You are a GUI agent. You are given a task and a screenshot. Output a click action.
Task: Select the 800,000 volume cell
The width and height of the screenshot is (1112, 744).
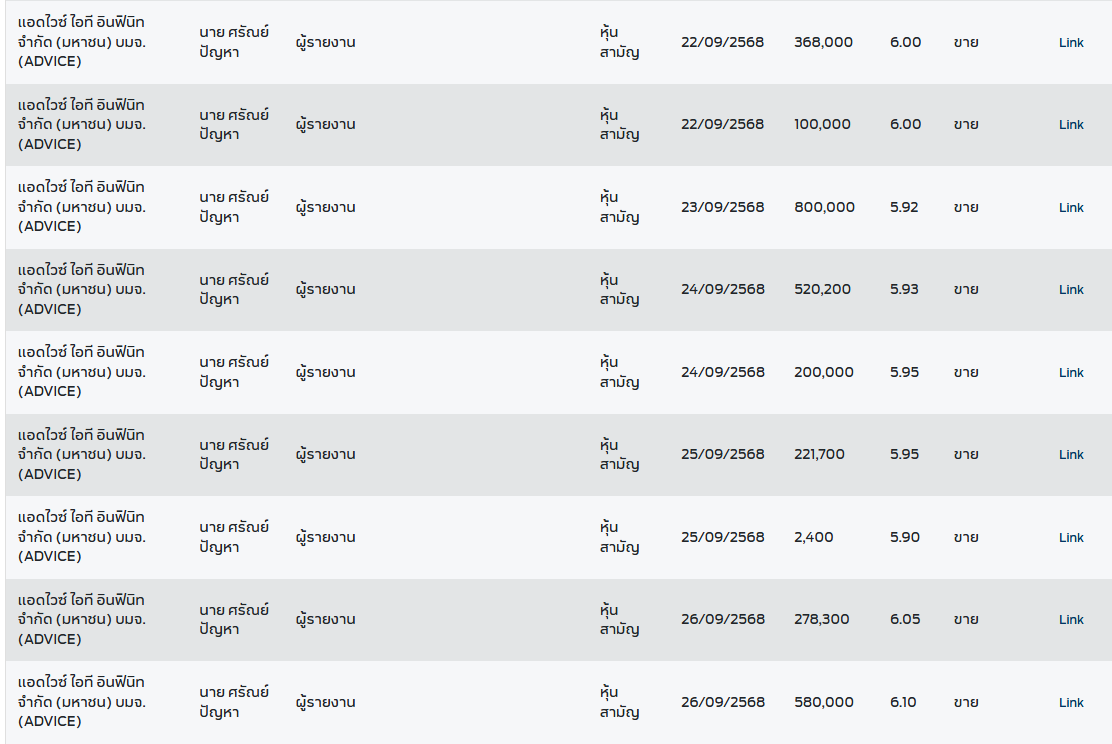coord(824,207)
